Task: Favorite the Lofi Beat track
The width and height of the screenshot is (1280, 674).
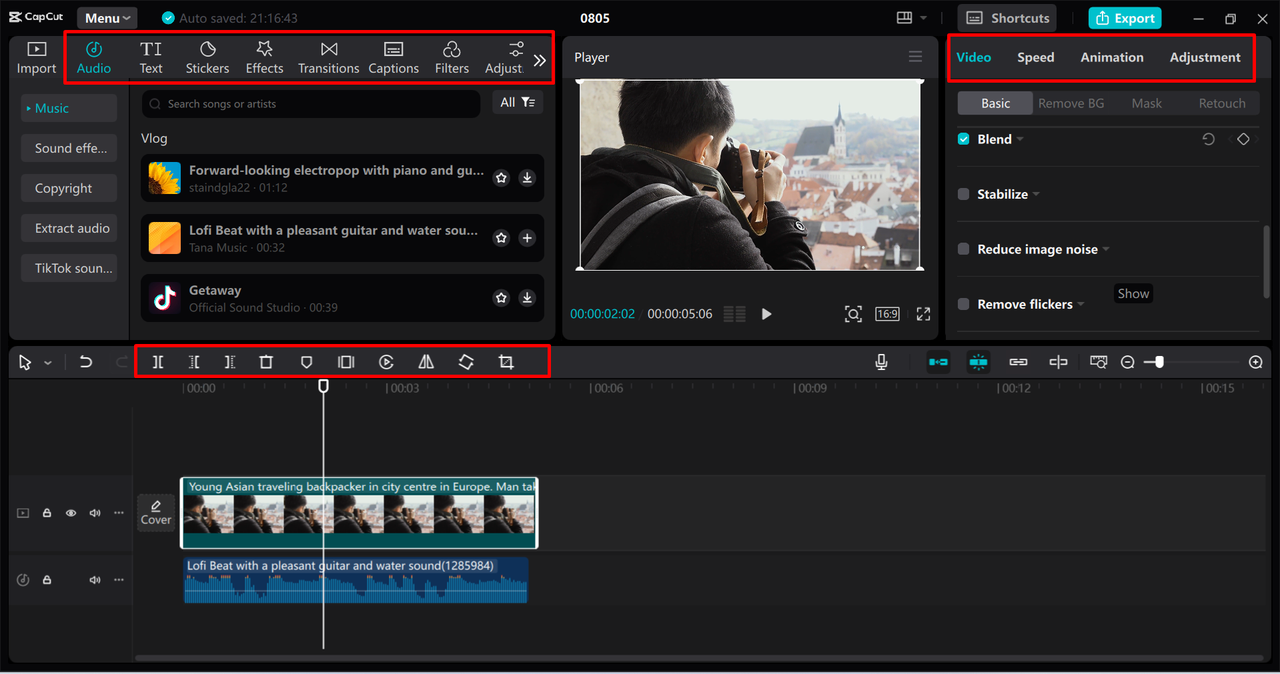Action: [x=501, y=238]
